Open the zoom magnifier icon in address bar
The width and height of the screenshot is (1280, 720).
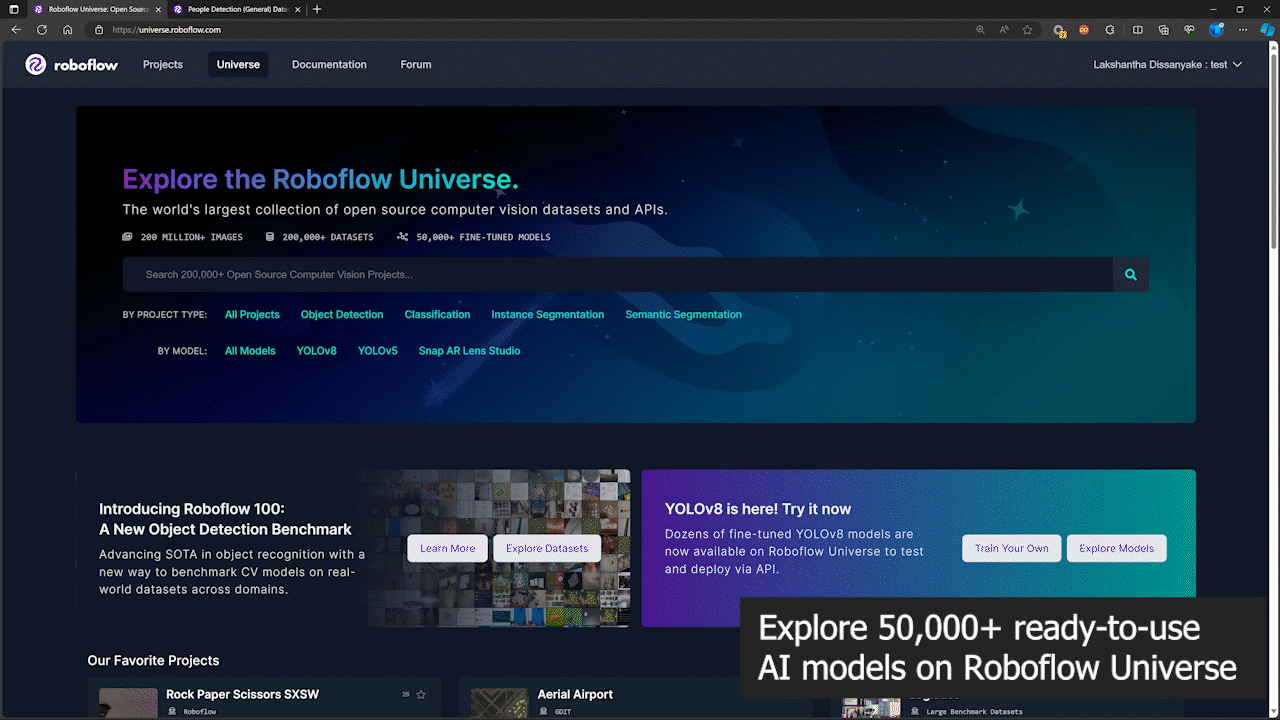click(x=980, y=30)
